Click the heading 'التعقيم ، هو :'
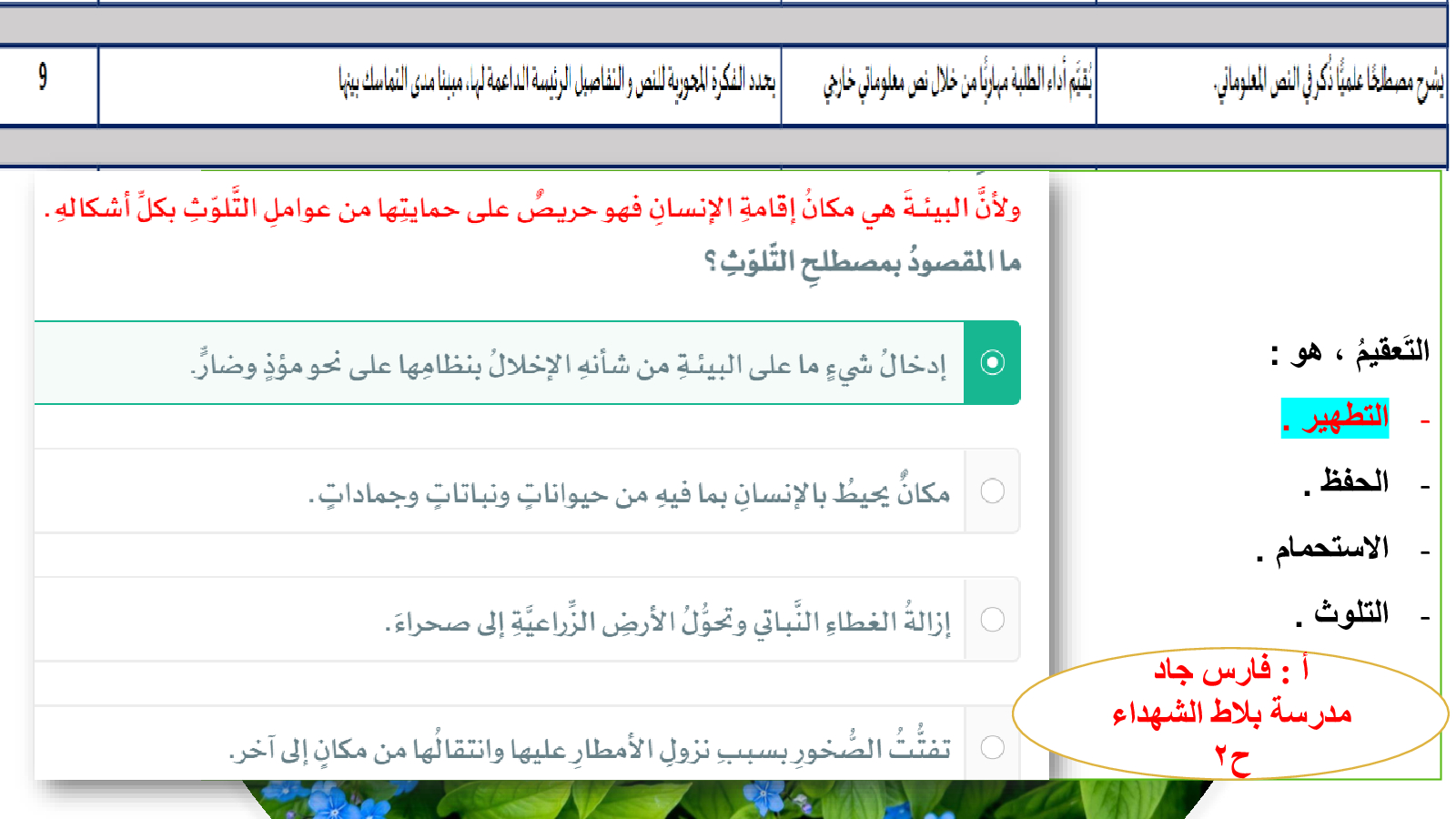This screenshot has width=1456, height=819. pyautogui.click(x=1350, y=352)
